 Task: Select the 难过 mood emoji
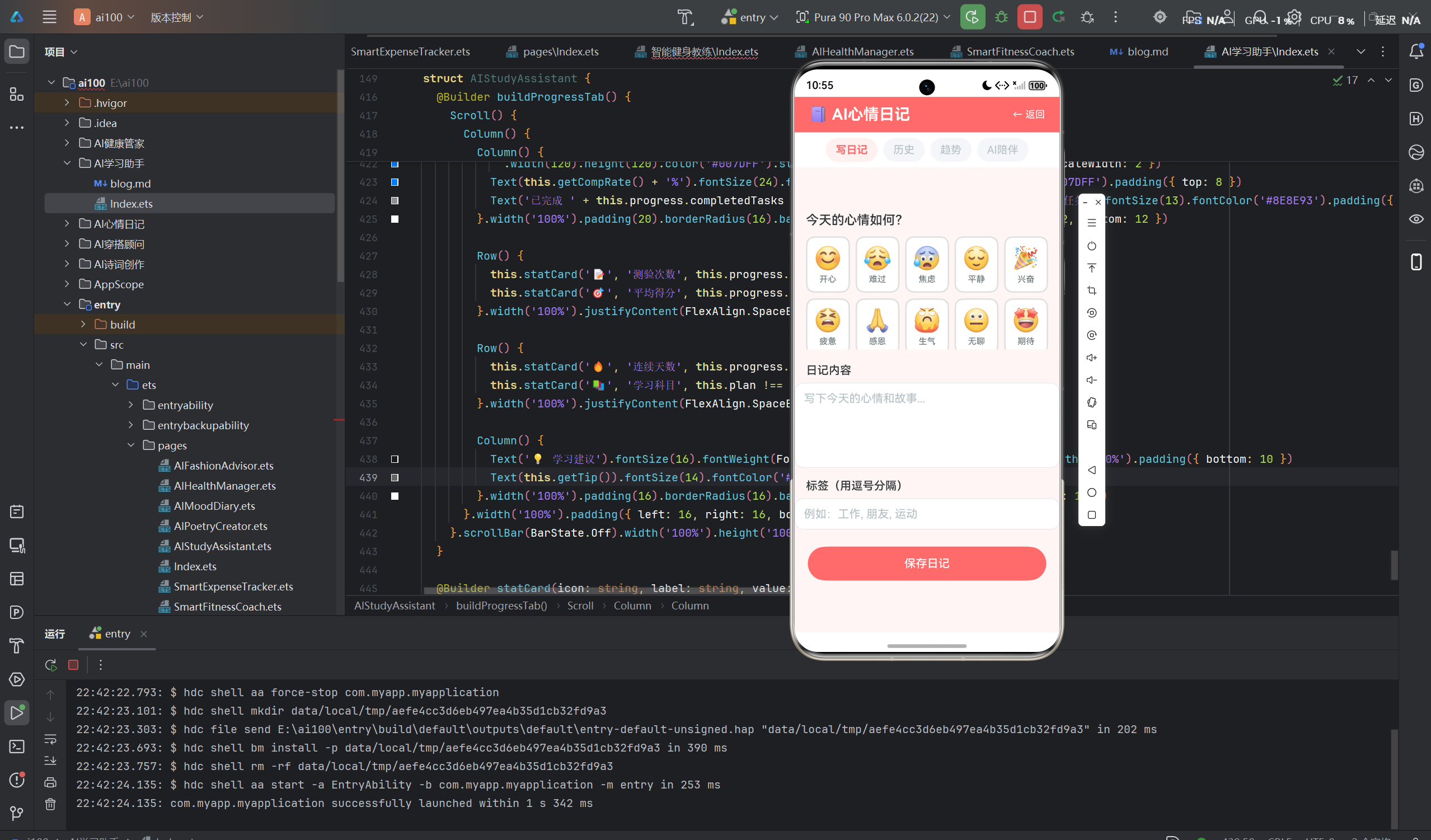[x=878, y=264]
